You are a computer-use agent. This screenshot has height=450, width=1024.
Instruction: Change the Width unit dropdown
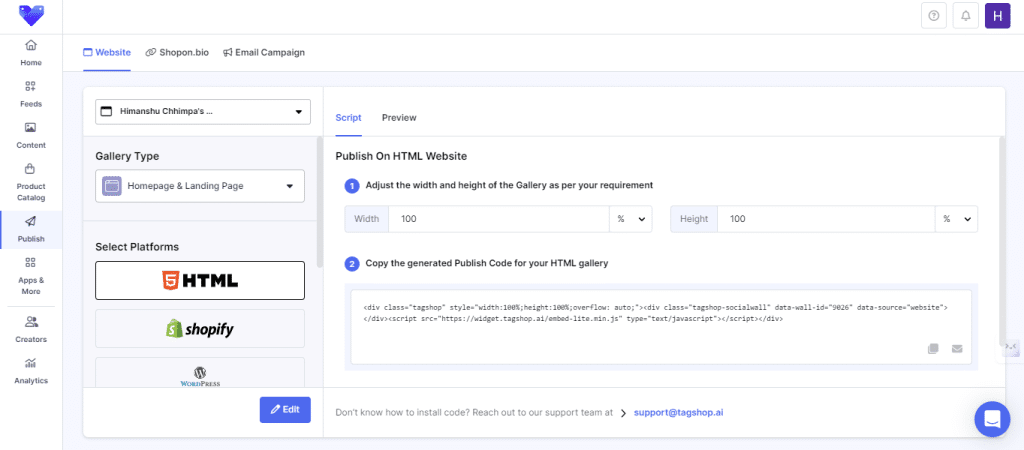tap(630, 219)
